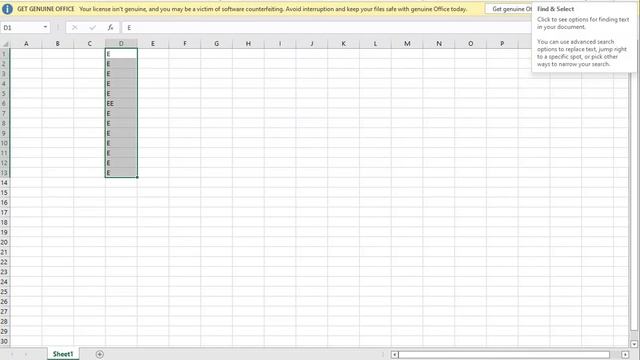The width and height of the screenshot is (640, 360).
Task: Select row 6 header
Action: (x=4, y=103)
